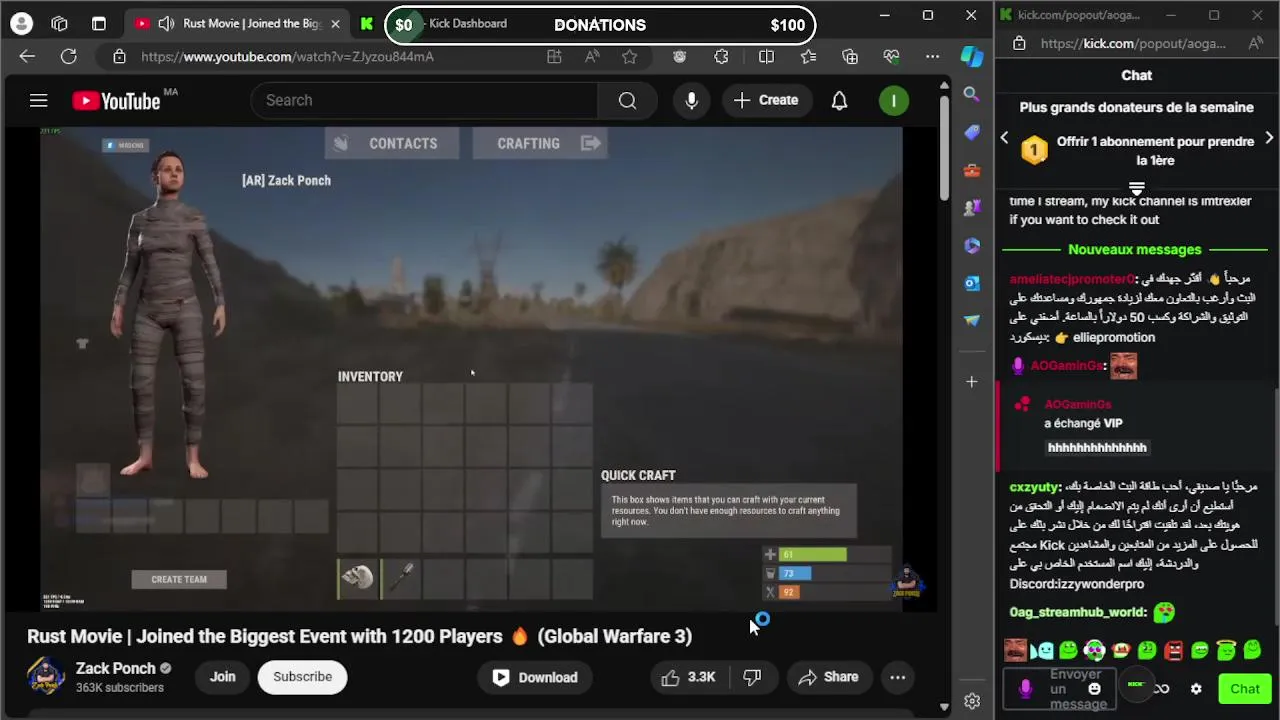Click the purple microphone in chat input
Screen dimensions: 1280x720
[x=1025, y=689]
